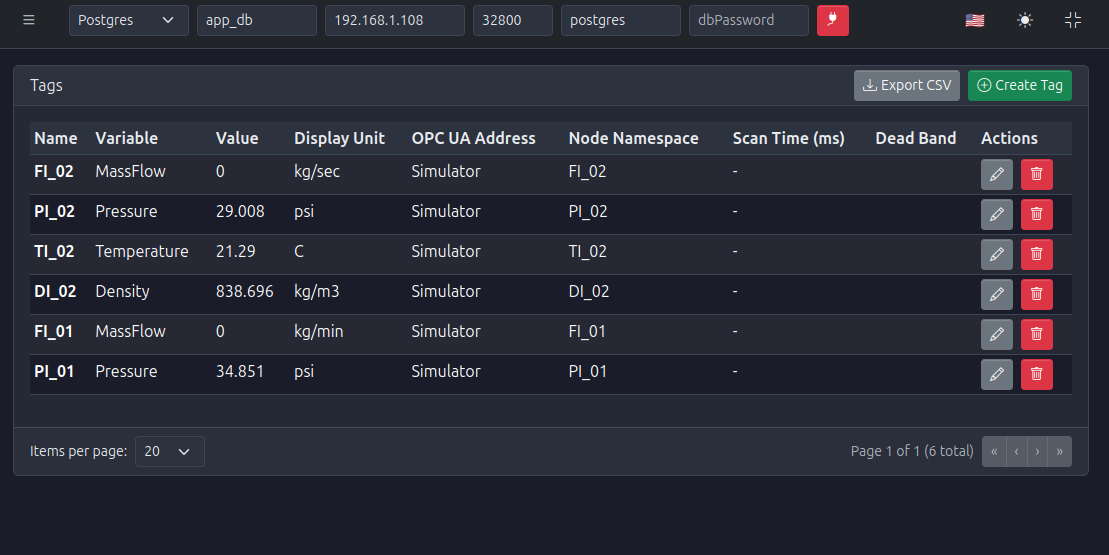
Task: Open the Postgres database type dropdown
Action: click(129, 21)
